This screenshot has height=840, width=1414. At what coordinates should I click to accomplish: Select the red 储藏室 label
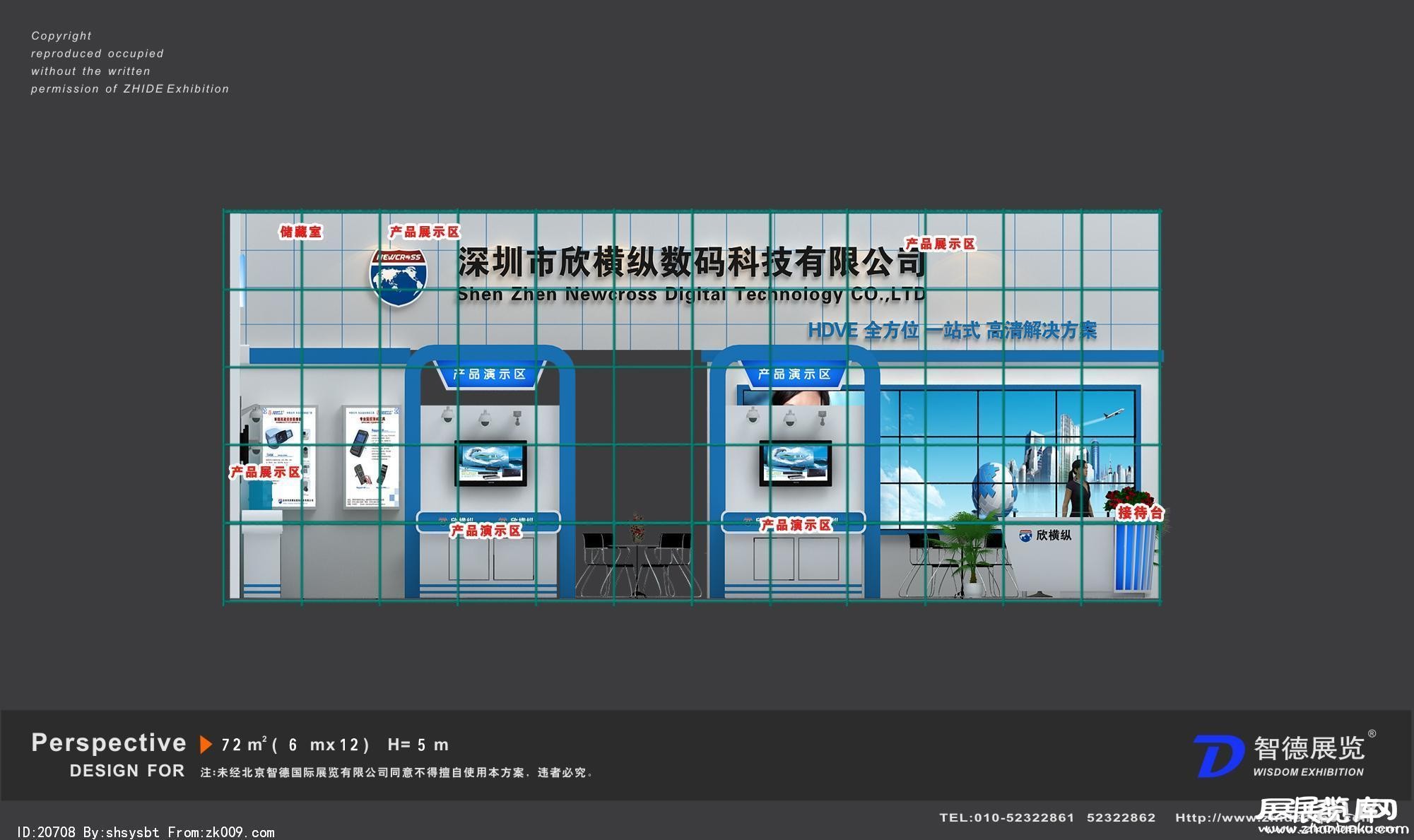click(x=300, y=232)
